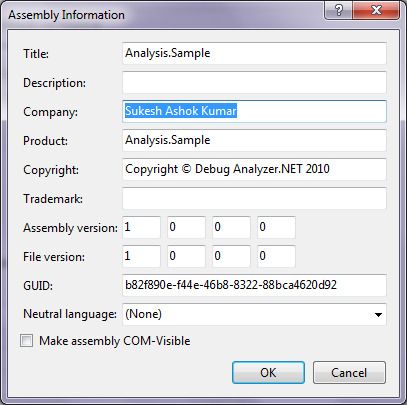
Task: Select the Assembly version minor box
Action: coord(186,227)
